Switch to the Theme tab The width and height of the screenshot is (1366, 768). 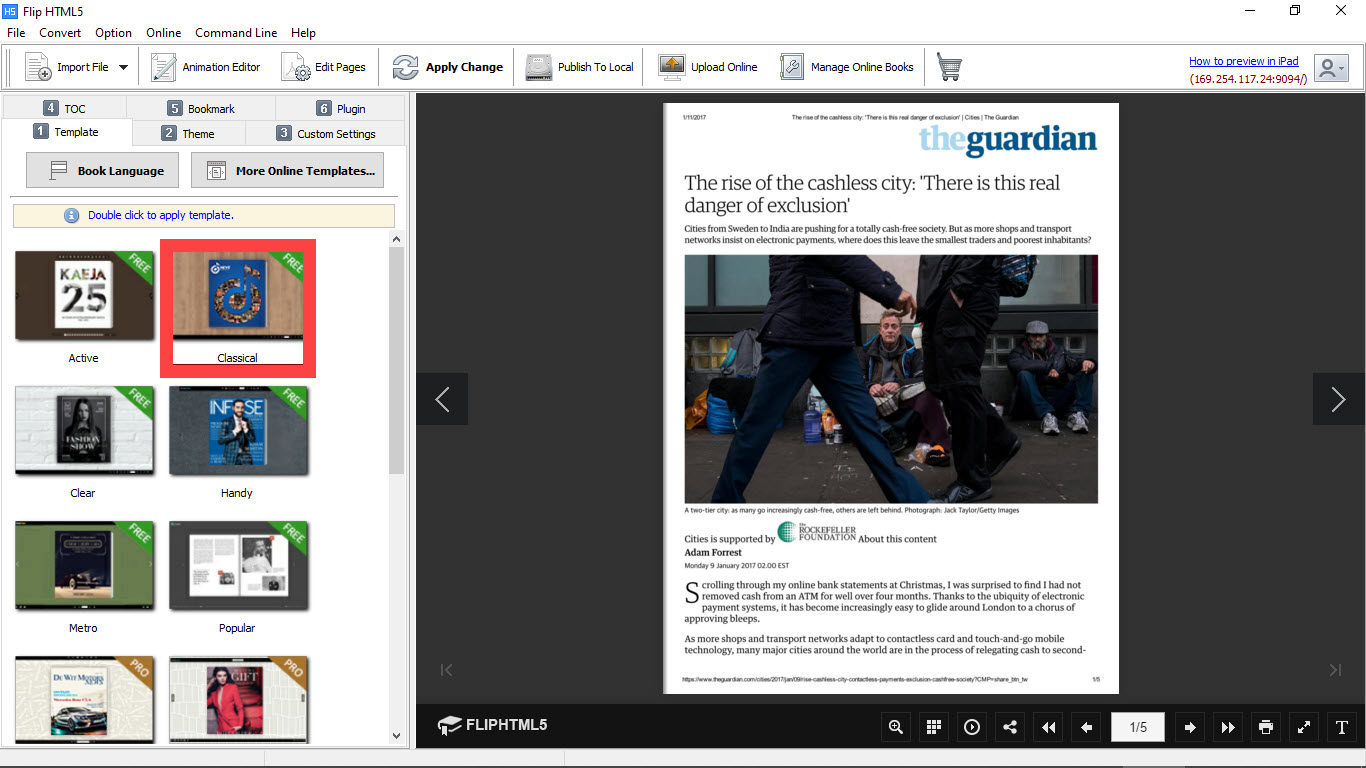click(x=188, y=133)
